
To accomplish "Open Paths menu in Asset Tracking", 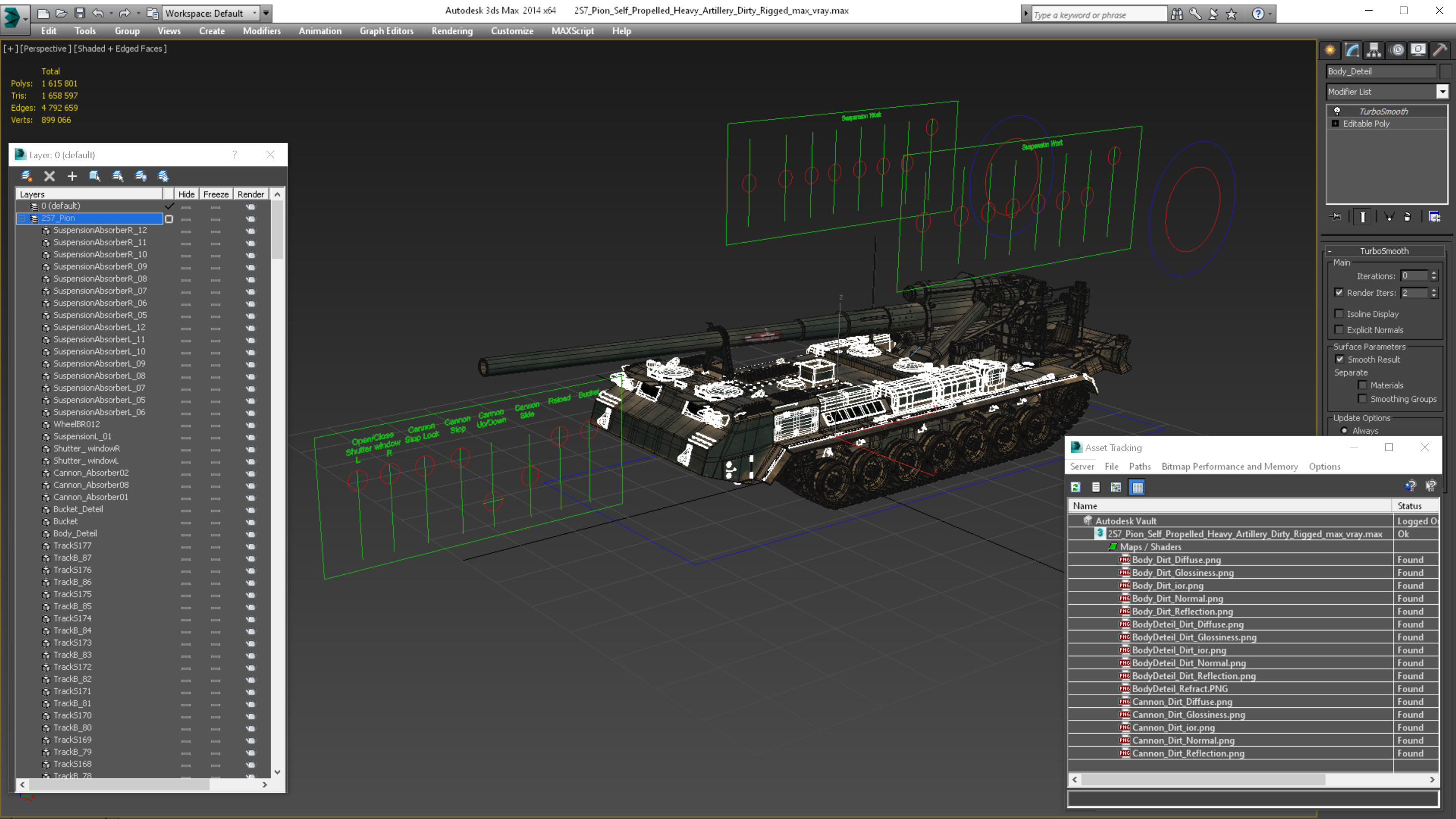I will coord(1140,466).
